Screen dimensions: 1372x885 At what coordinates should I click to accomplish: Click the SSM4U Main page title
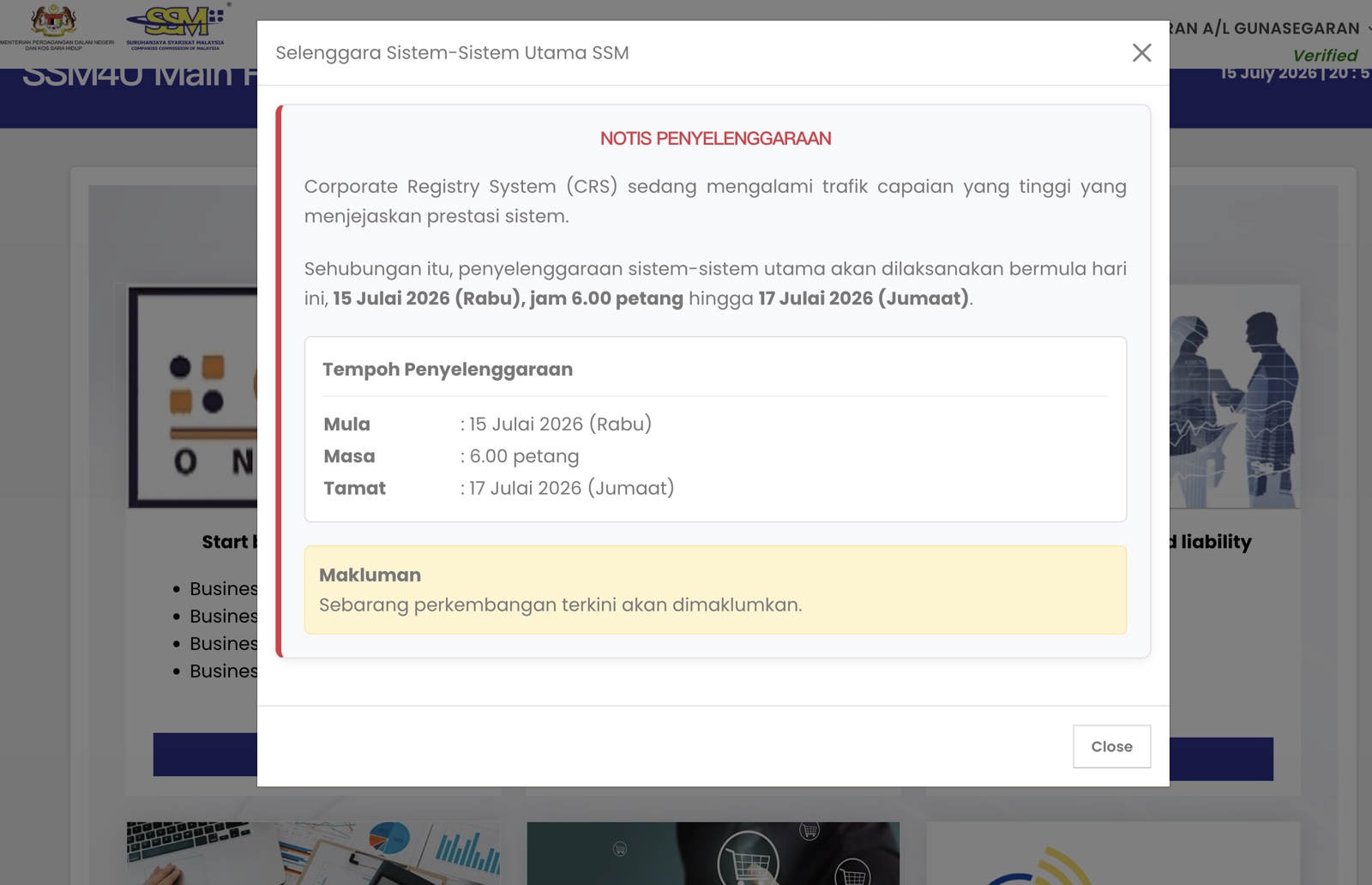[139, 75]
